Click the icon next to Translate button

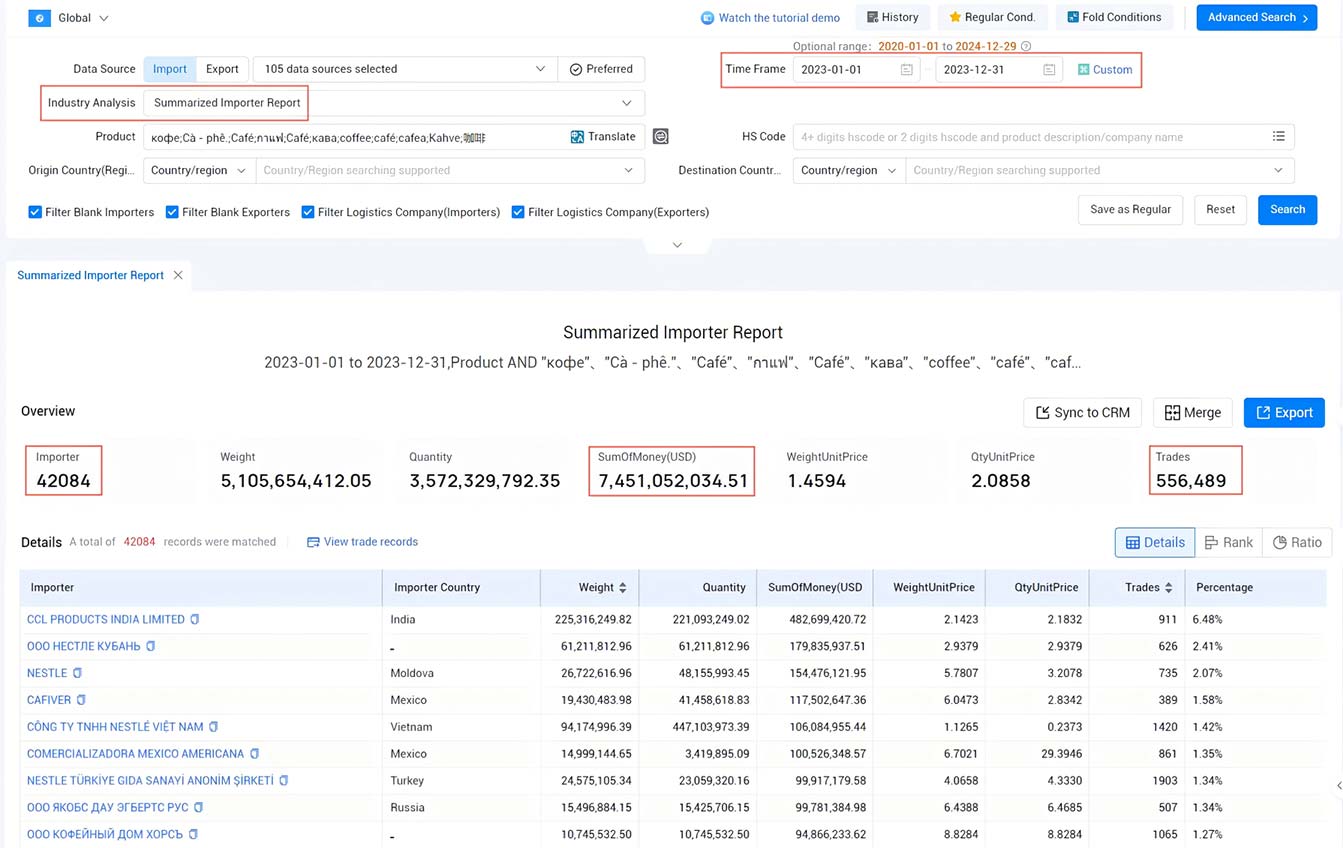point(660,137)
